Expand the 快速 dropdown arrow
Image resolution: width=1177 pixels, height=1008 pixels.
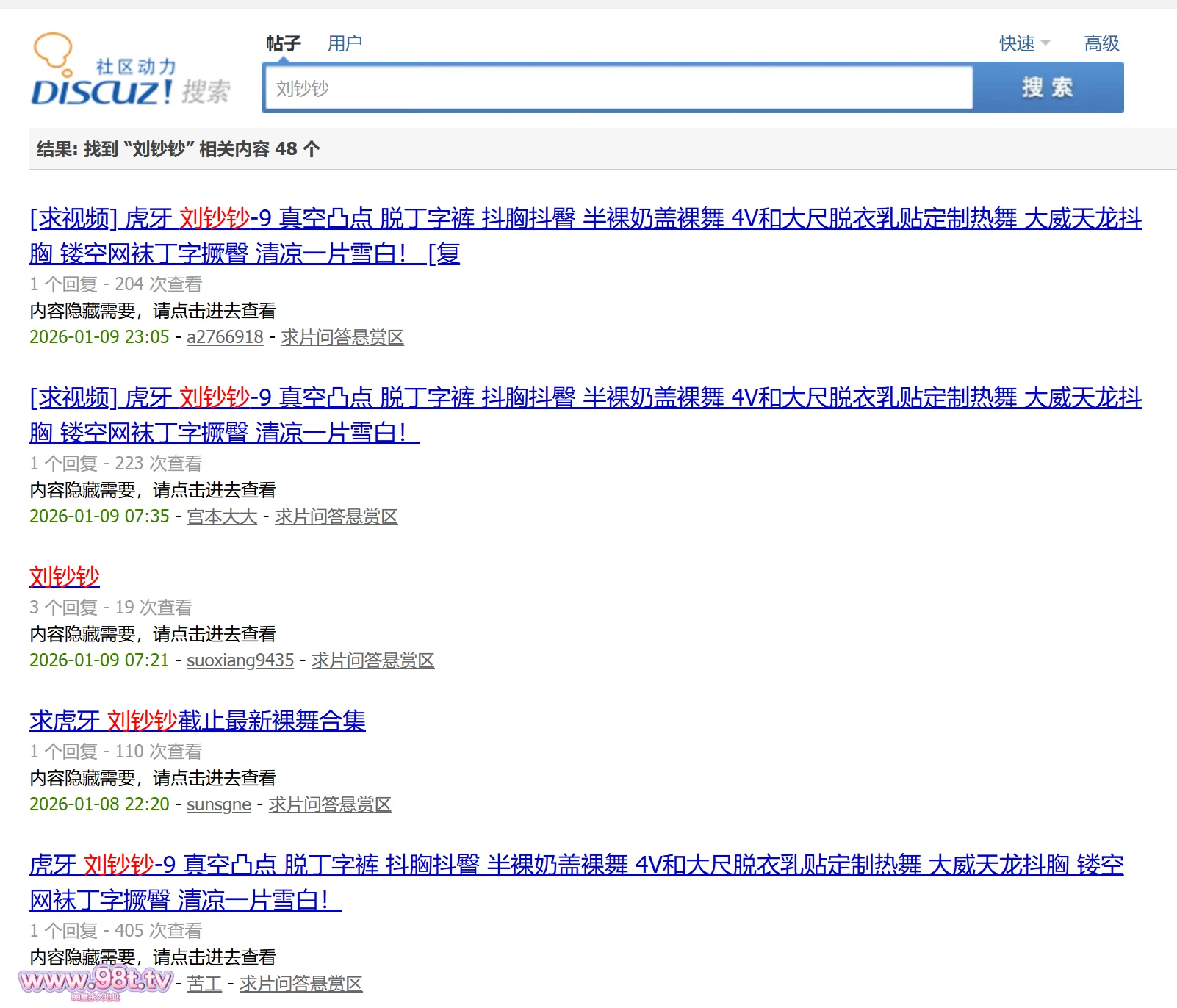1045,43
